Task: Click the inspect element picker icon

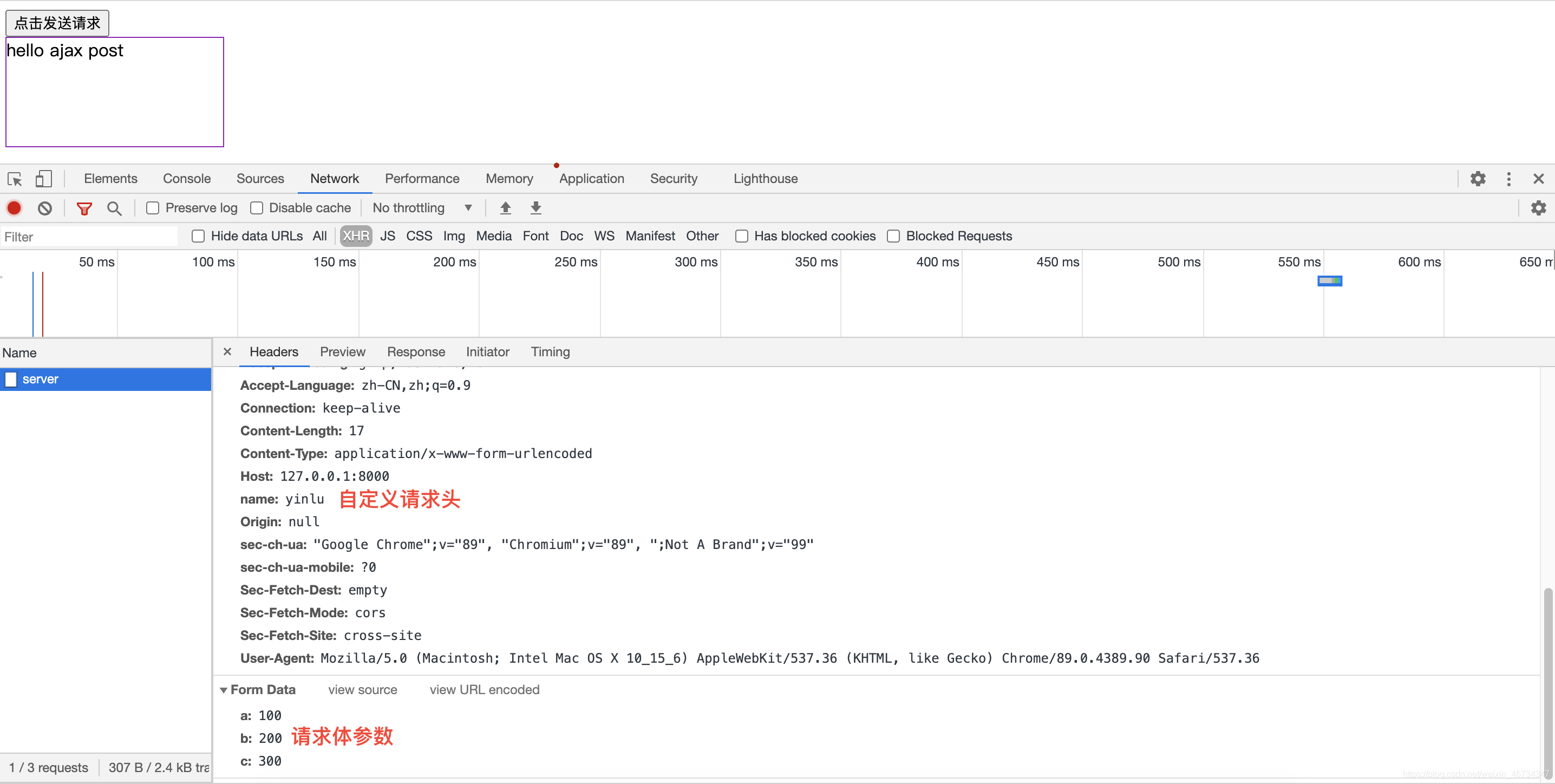Action: (x=15, y=179)
